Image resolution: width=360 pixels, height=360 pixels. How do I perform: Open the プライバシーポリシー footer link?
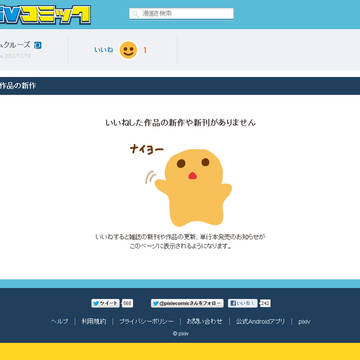[146, 322]
